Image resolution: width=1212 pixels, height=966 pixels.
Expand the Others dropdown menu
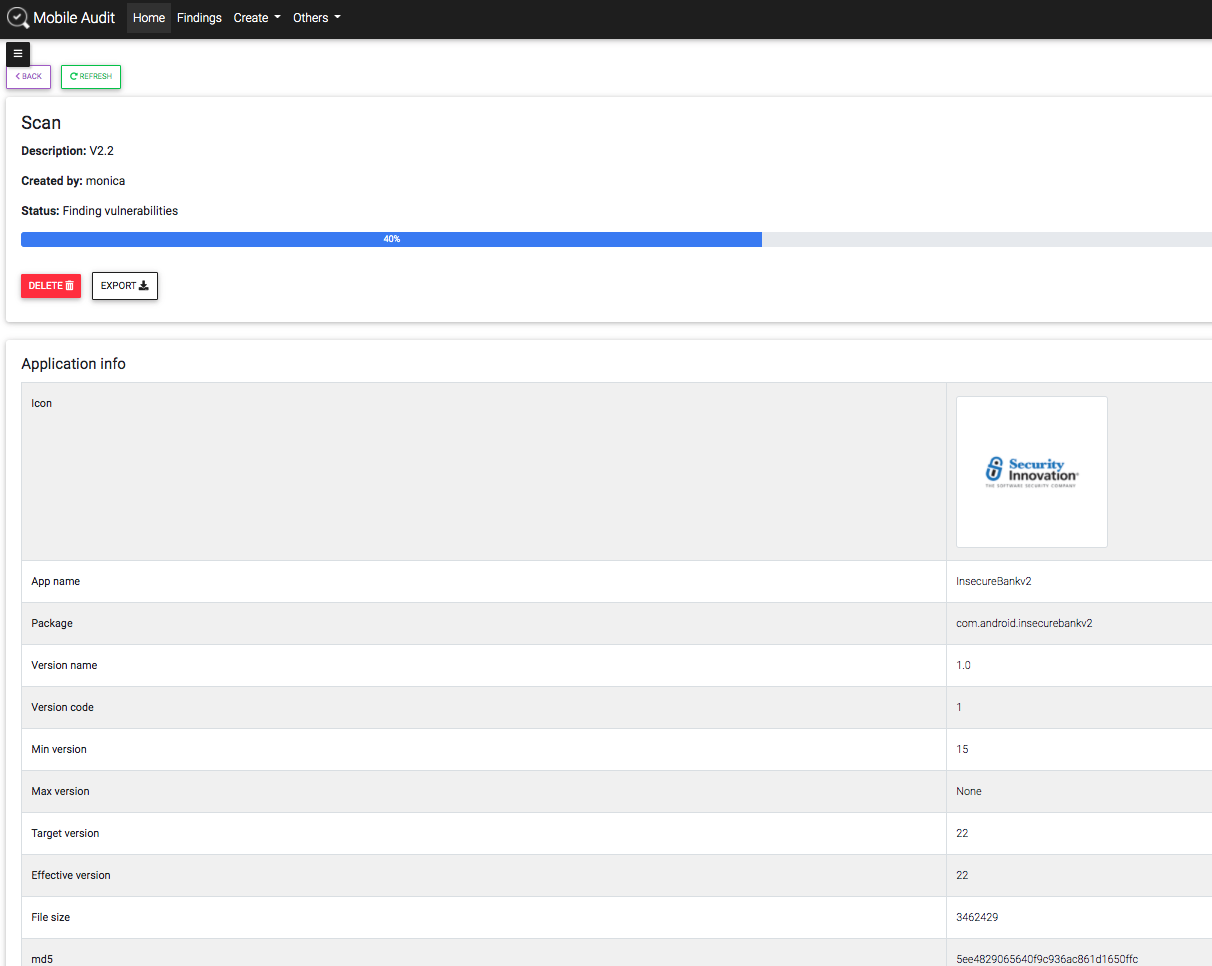click(x=317, y=18)
